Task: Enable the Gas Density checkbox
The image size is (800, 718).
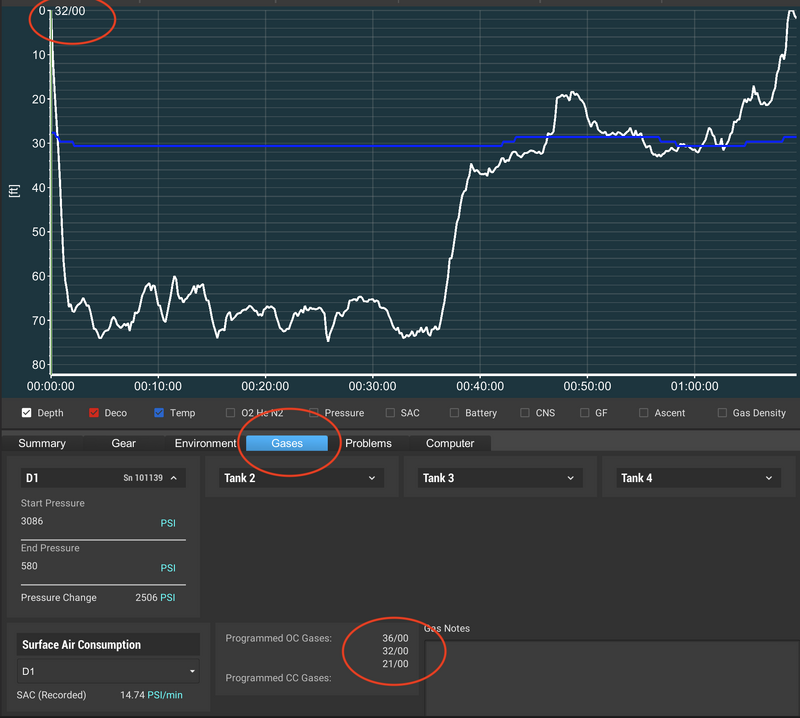Action: click(x=724, y=413)
